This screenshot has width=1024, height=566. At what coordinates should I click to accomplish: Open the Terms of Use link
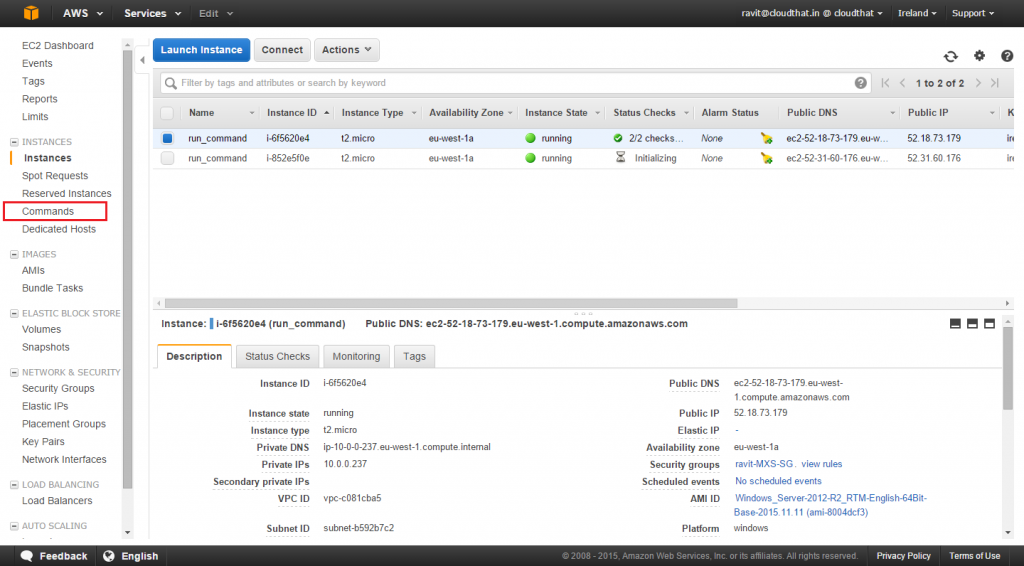(974, 556)
